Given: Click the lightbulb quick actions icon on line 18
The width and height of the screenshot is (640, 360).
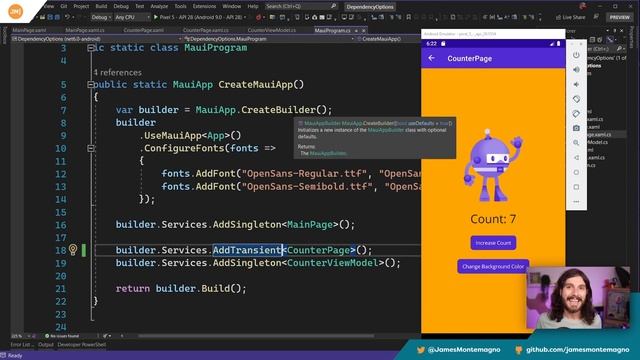Looking at the screenshot, I should click(x=73, y=249).
